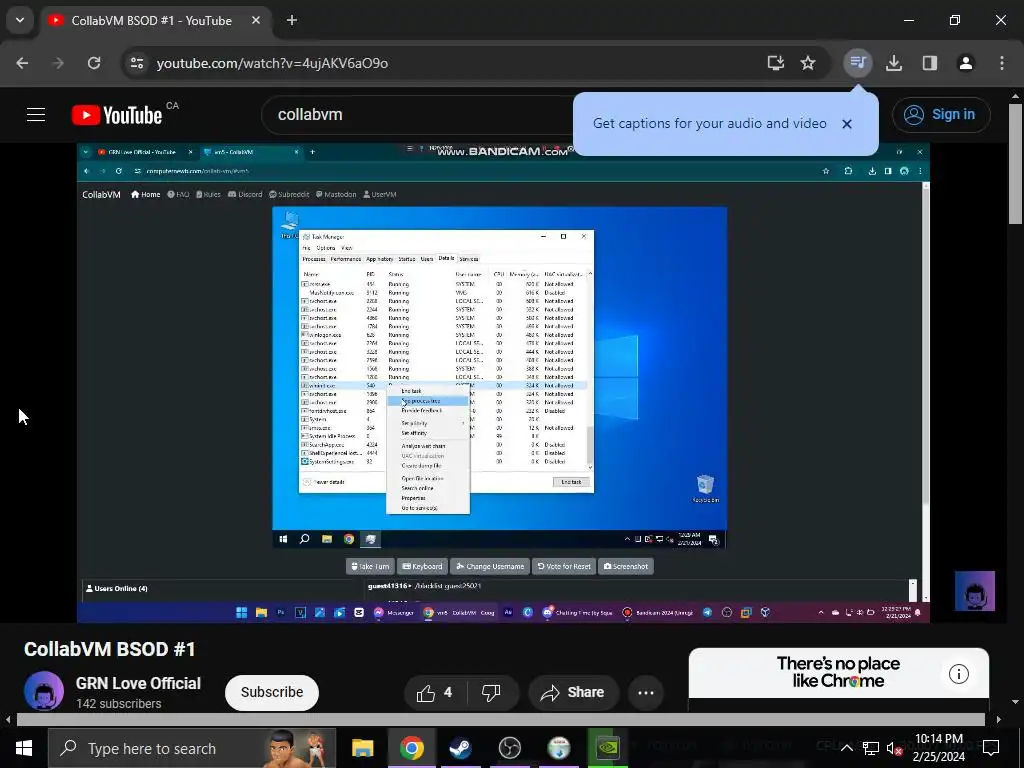This screenshot has height=768, width=1024.
Task: Open the NVIDIA app taskbar icon
Action: [607, 748]
